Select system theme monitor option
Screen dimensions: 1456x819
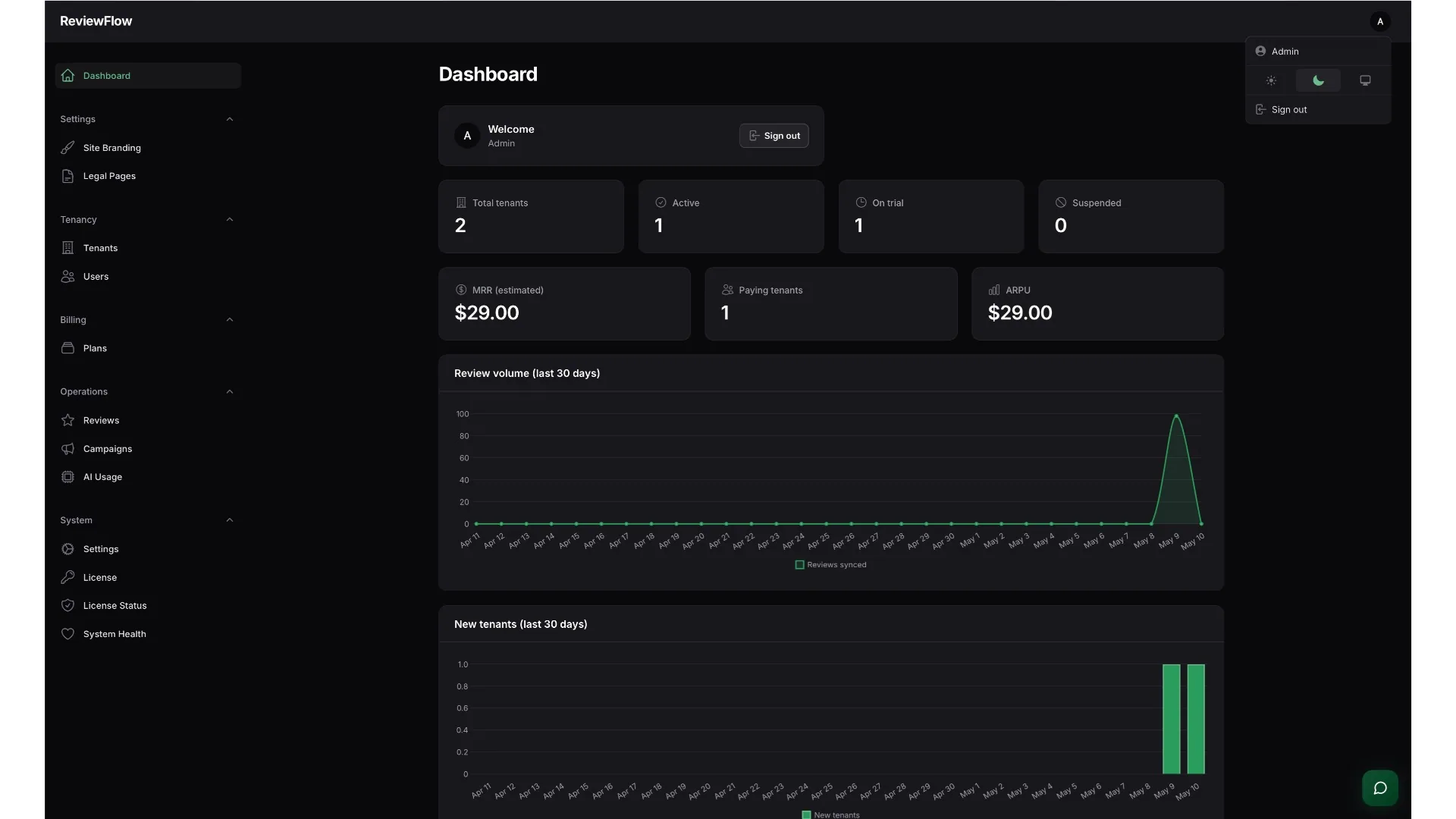point(1365,80)
